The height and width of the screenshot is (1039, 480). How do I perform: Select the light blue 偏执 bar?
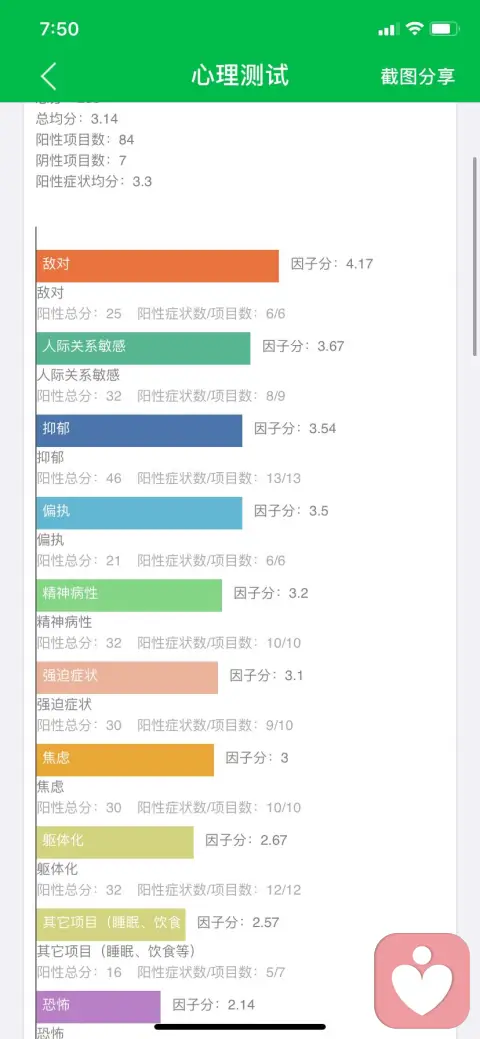139,513
